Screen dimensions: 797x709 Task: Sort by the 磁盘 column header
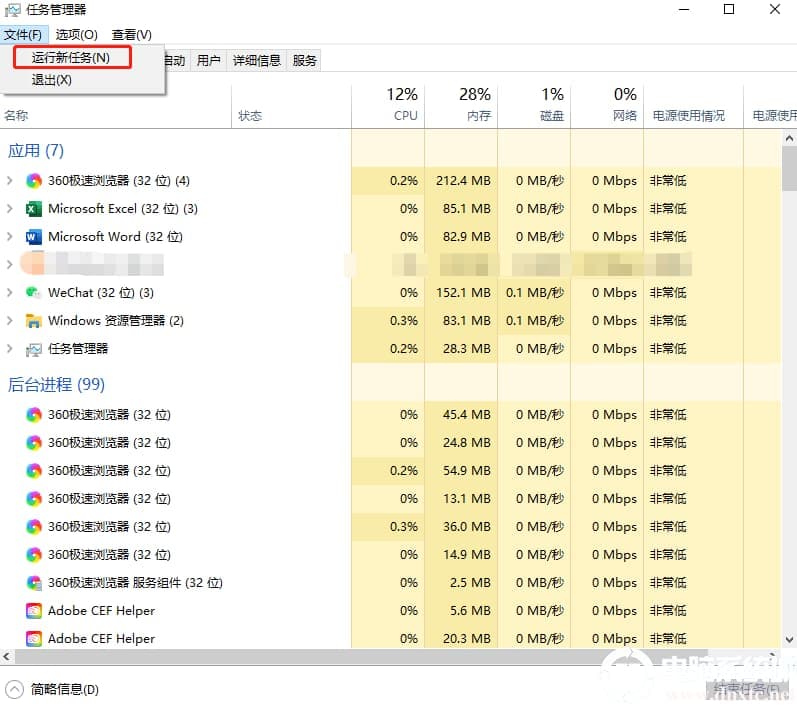[x=534, y=106]
